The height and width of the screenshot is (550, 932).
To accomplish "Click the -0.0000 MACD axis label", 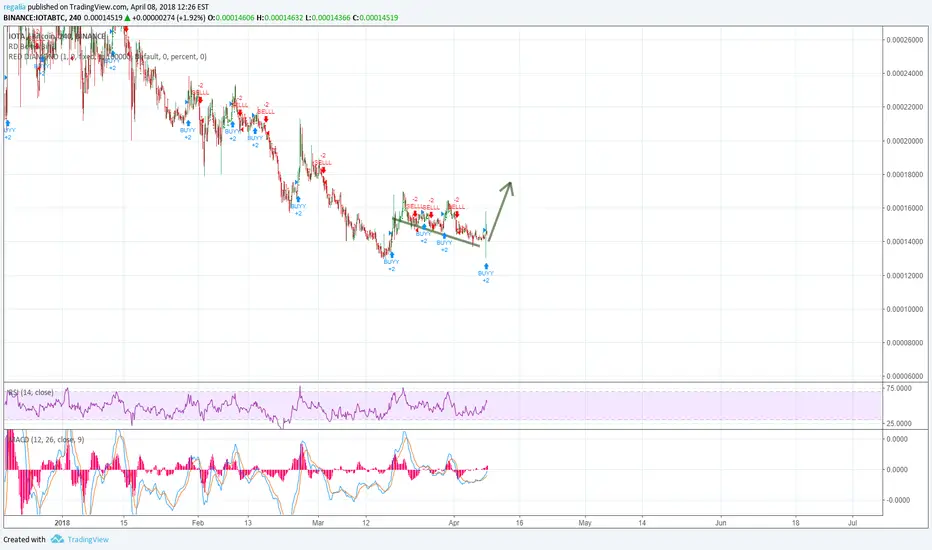I will click(897, 500).
